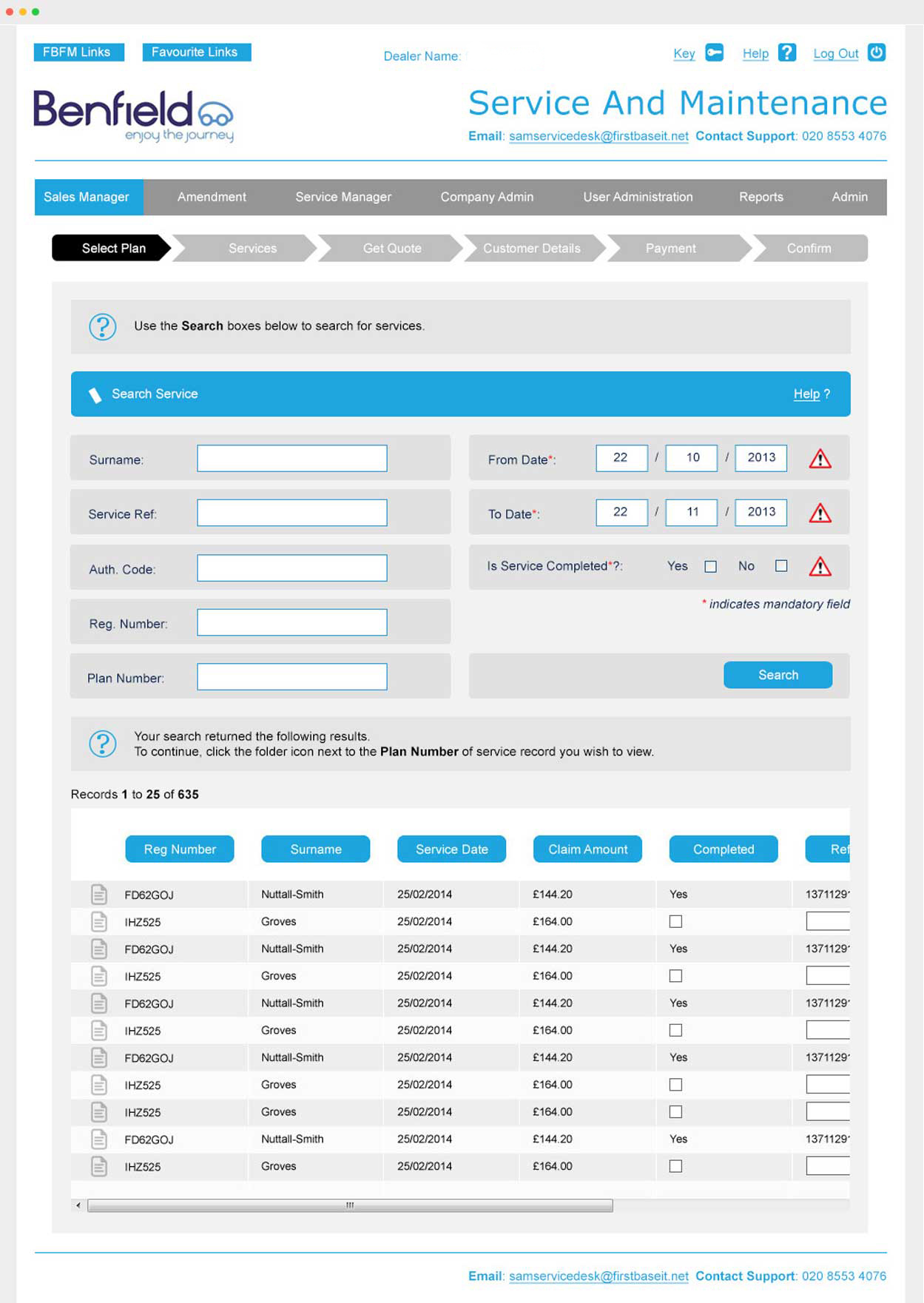Open Help link in Search Service bar
The width and height of the screenshot is (924, 1303).
806,394
